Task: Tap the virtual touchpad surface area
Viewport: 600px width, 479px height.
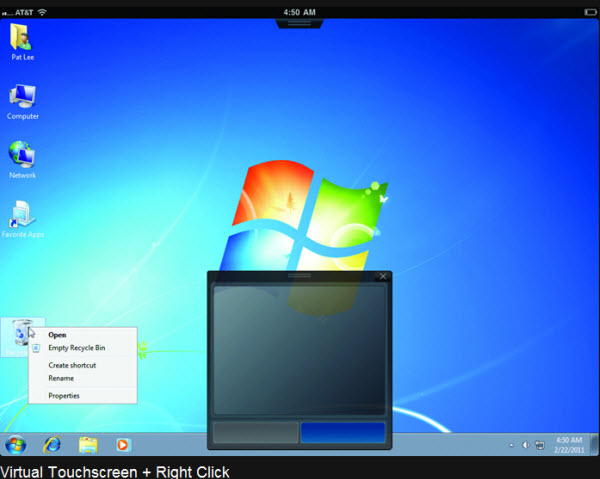Action: click(x=299, y=350)
